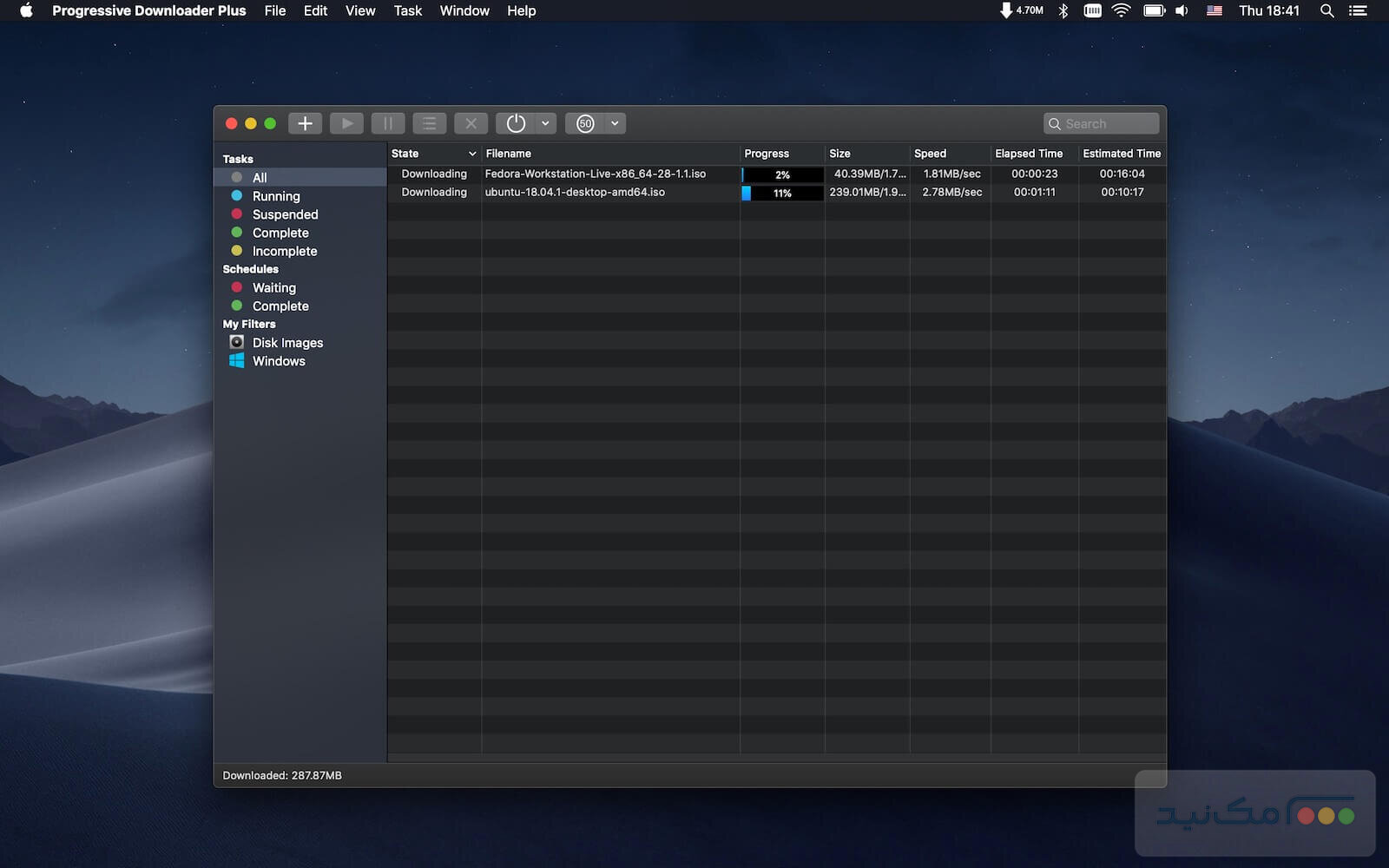Open the Window menu
Image resolution: width=1389 pixels, height=868 pixels.
(x=464, y=10)
